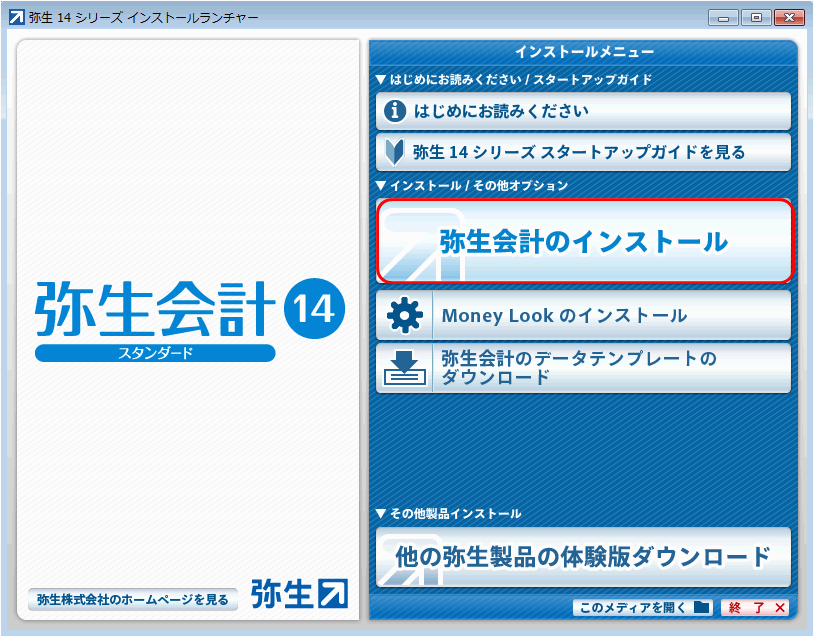Open 弥生会計のデータテンプレートのダウンロード

[583, 368]
